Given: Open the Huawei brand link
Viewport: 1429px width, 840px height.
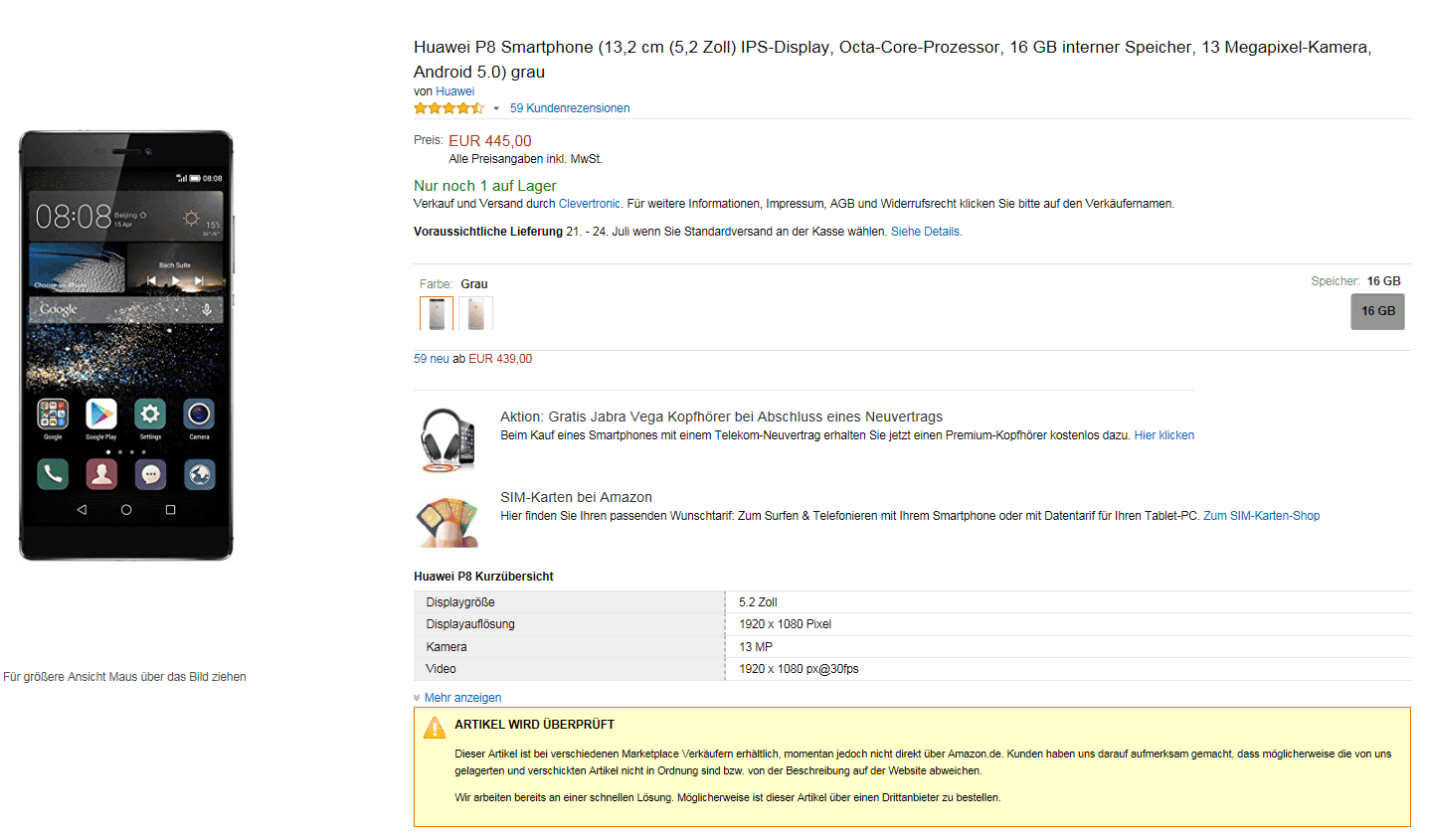Looking at the screenshot, I should (454, 91).
